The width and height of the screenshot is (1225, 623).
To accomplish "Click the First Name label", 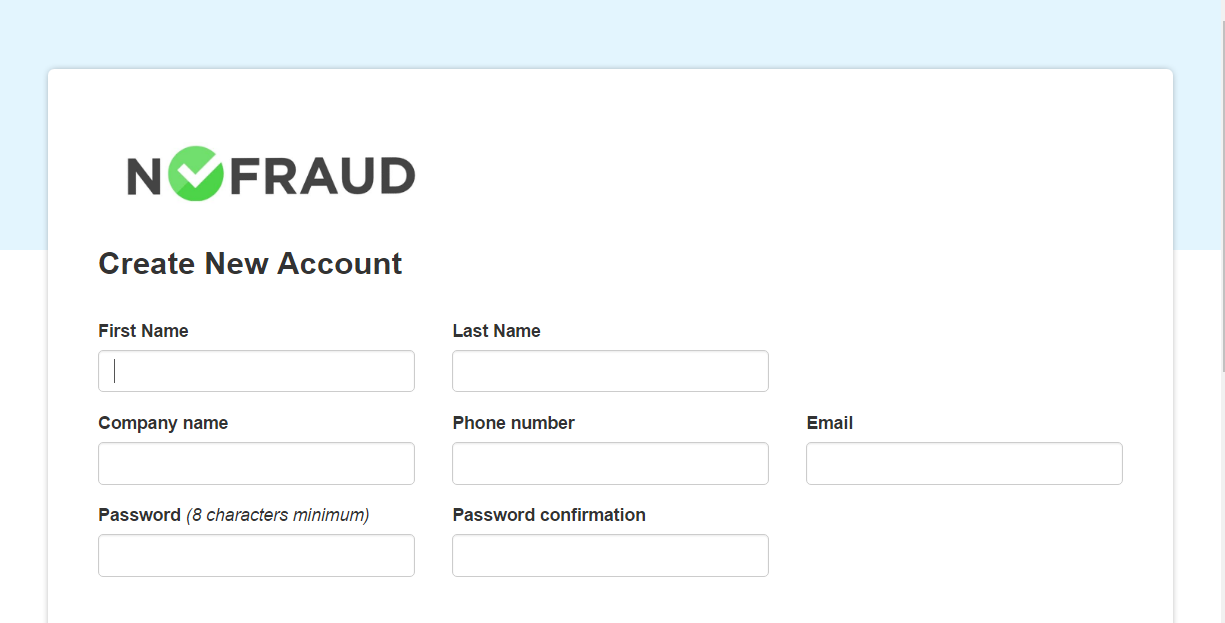I will (x=143, y=331).
